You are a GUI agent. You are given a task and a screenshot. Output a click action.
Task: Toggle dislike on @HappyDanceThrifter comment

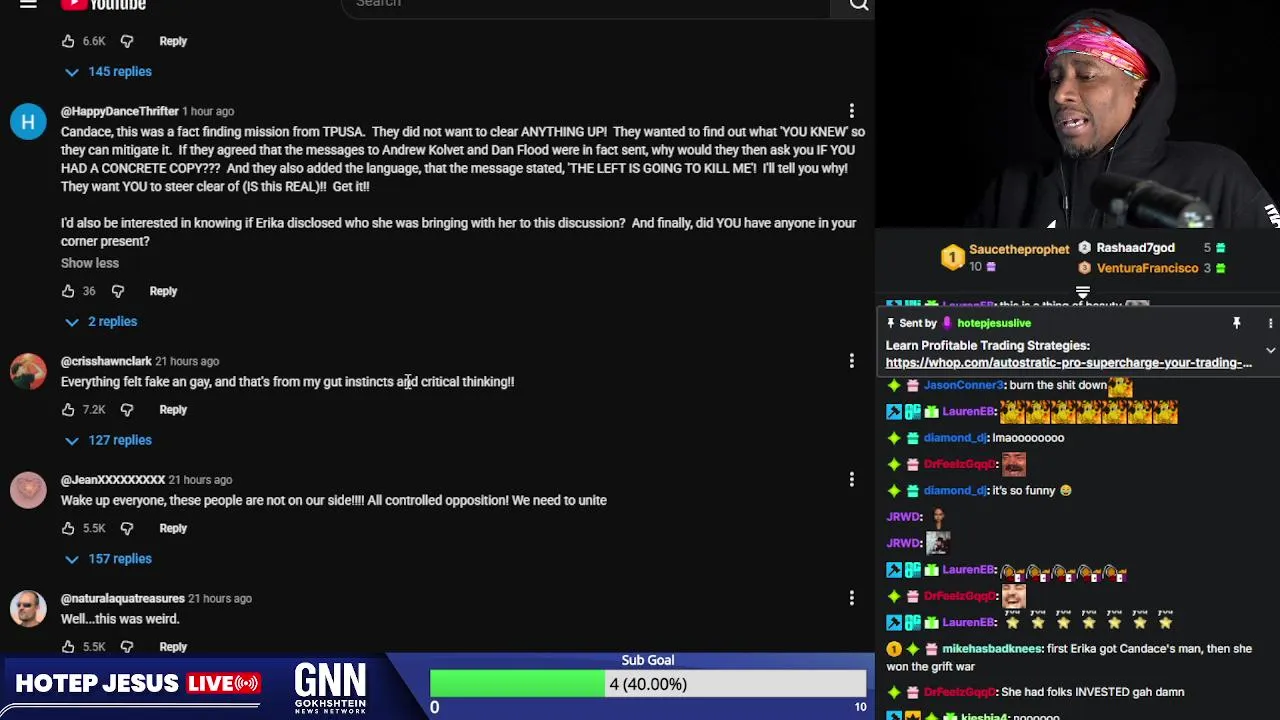pos(118,291)
